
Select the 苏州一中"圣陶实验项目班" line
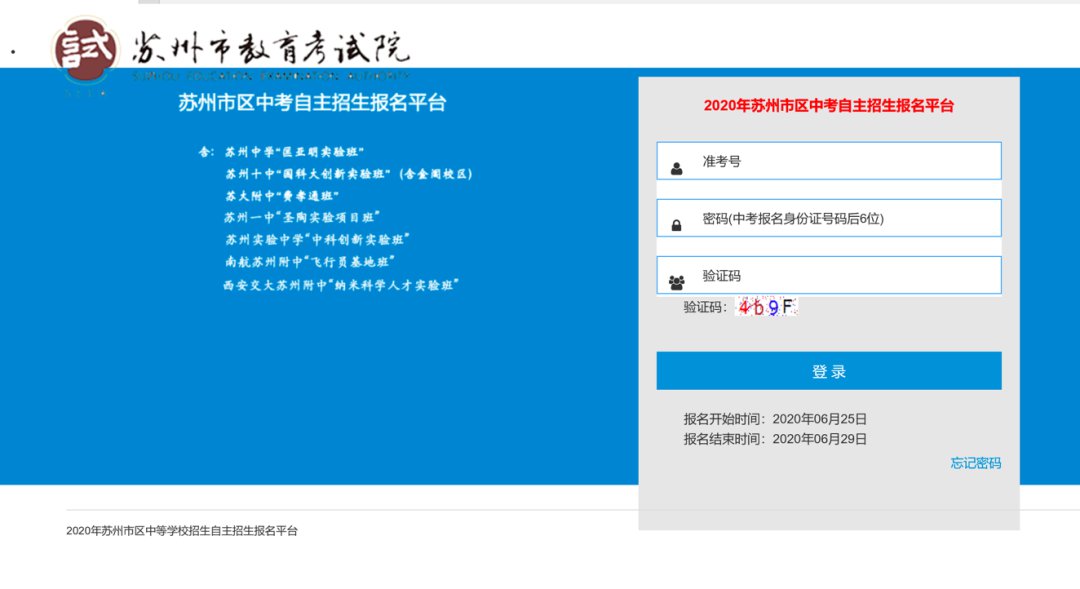[302, 217]
